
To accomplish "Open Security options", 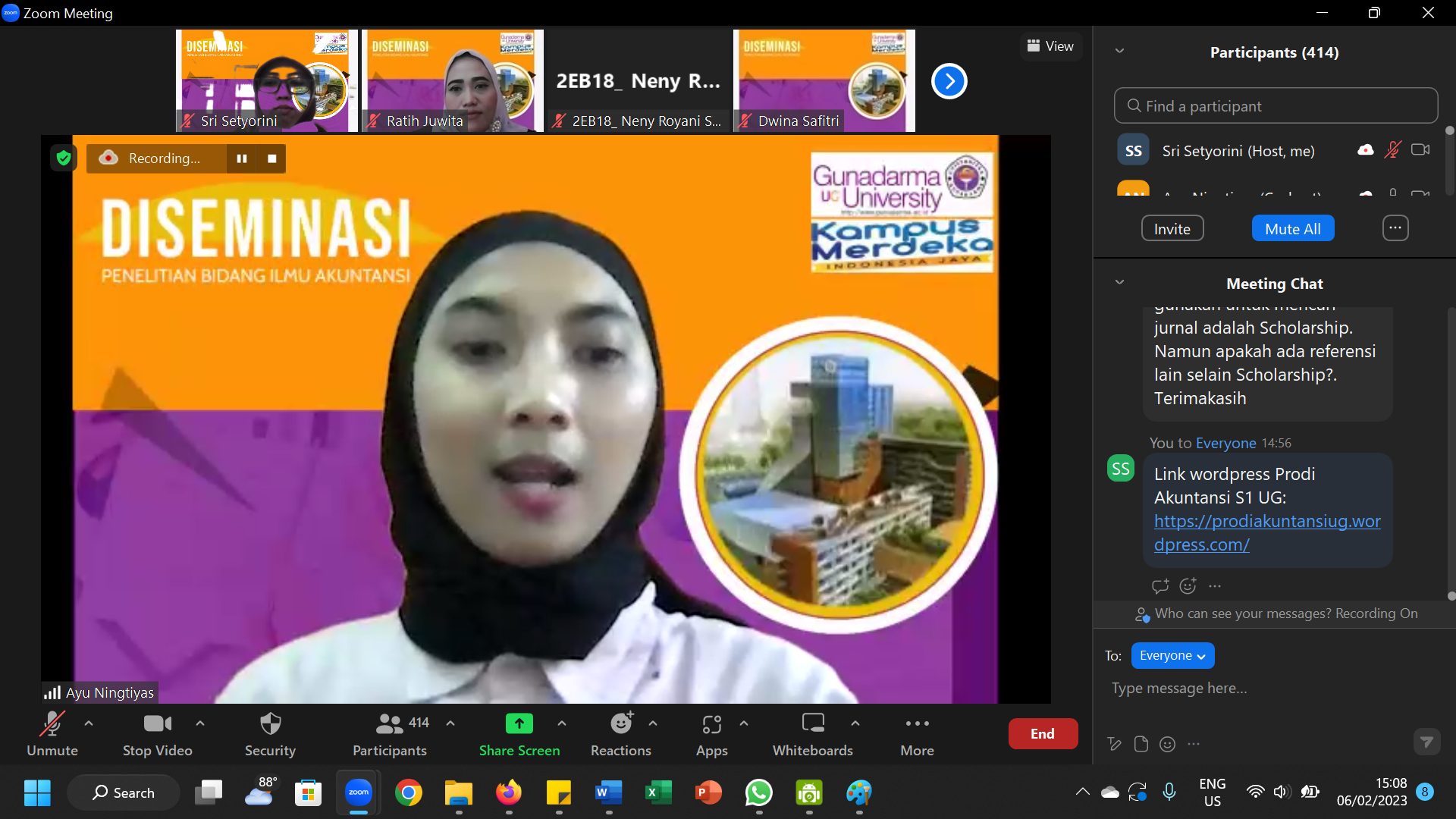I will pos(270,734).
